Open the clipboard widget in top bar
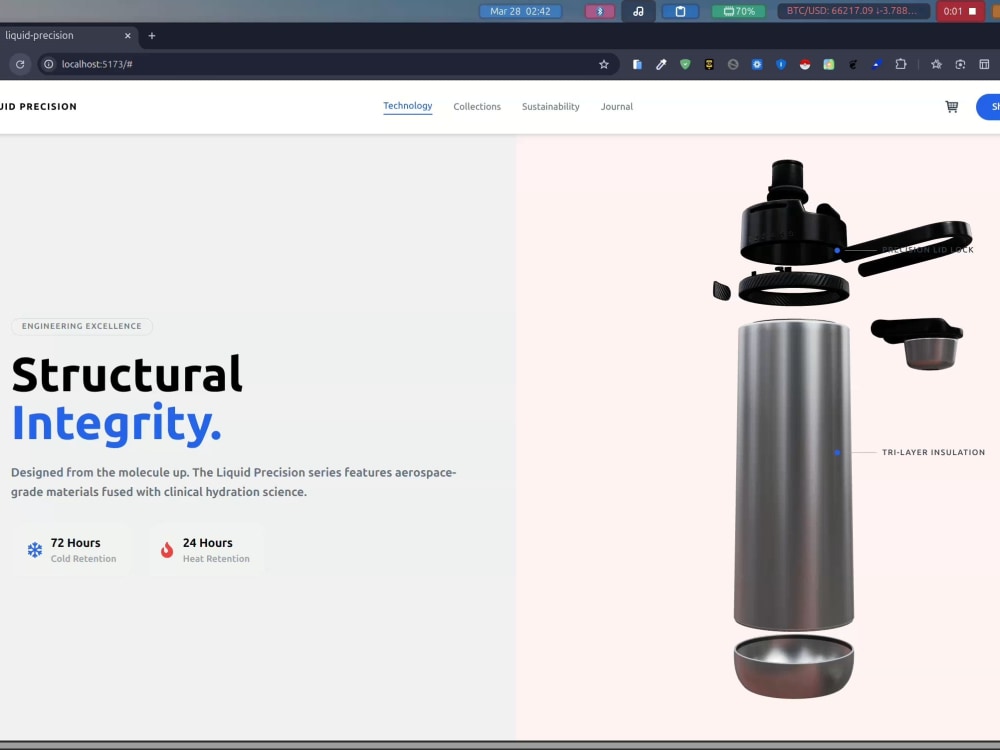The width and height of the screenshot is (1000, 750). (680, 11)
